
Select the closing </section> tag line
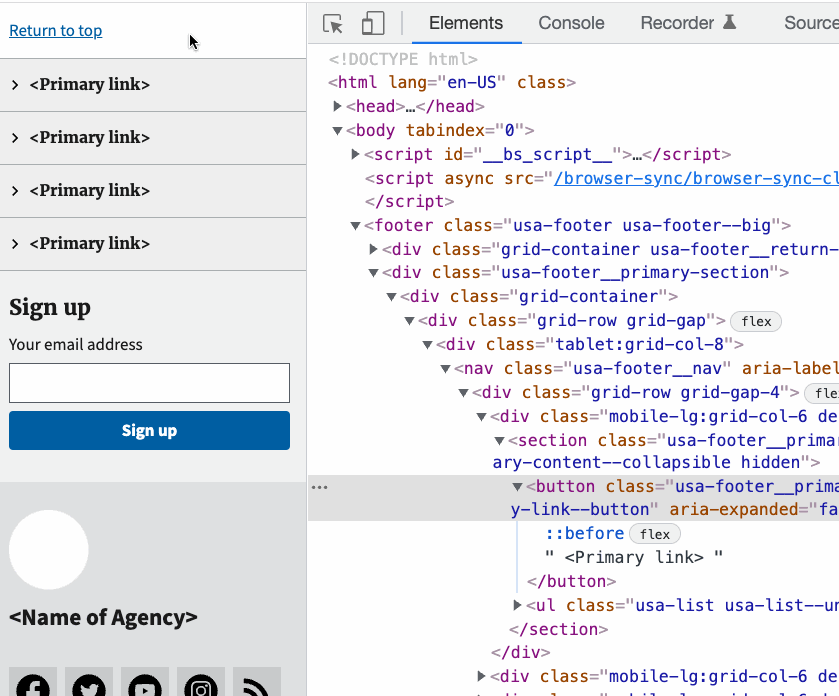(559, 629)
